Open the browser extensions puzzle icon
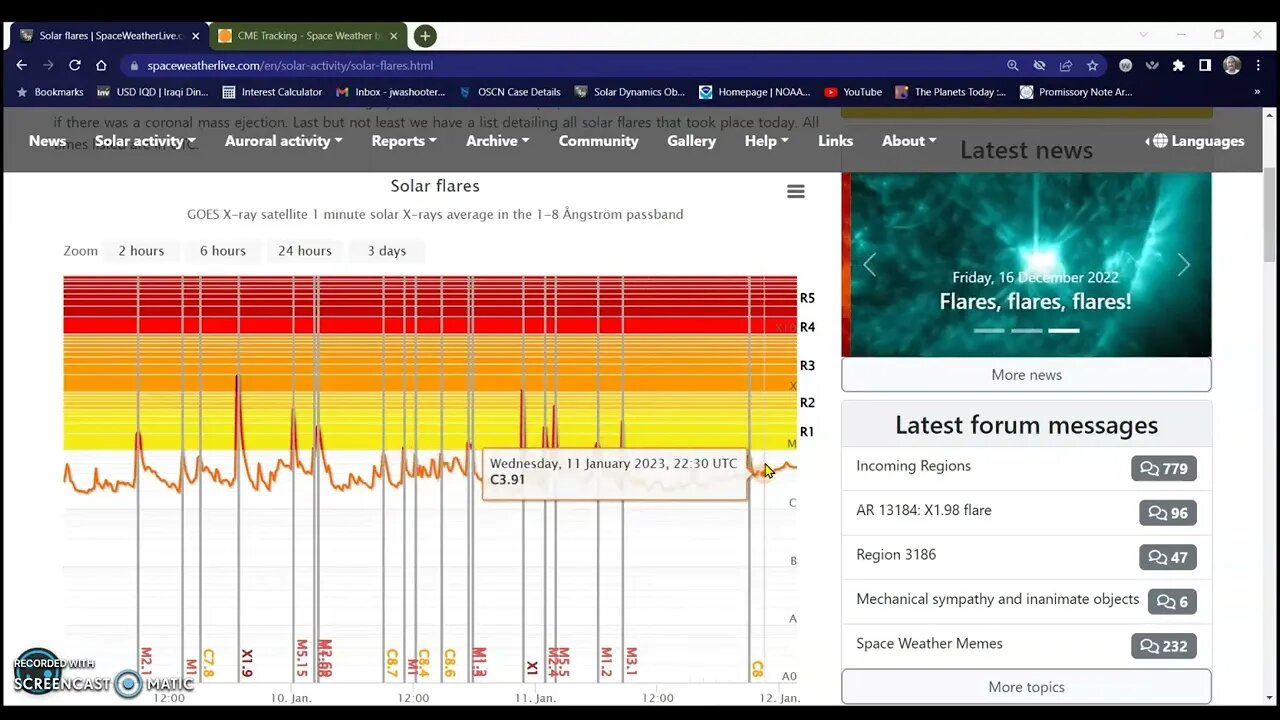Image resolution: width=1280 pixels, height=720 pixels. pos(1179,65)
